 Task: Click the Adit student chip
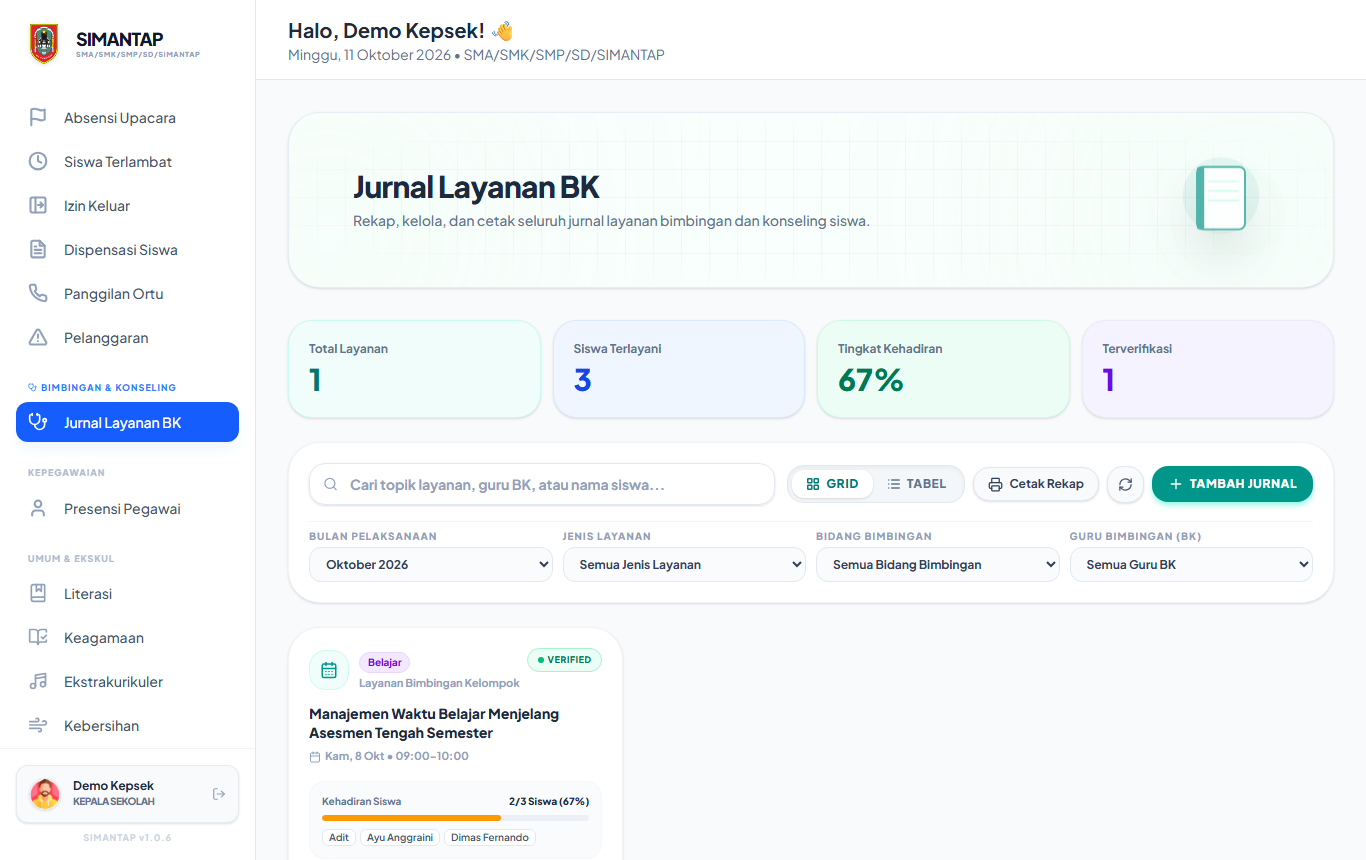coord(339,837)
